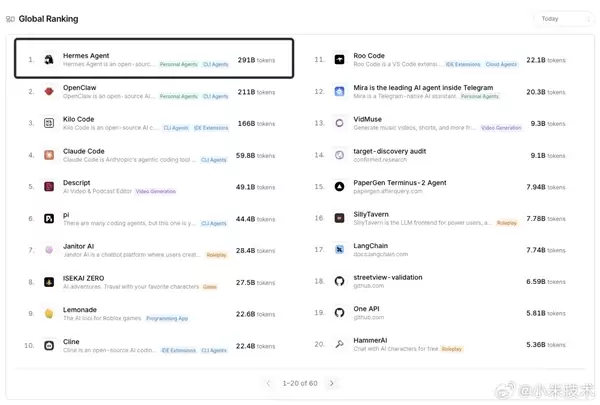Select Personal Agents tag on OpenClaw

click(179, 96)
